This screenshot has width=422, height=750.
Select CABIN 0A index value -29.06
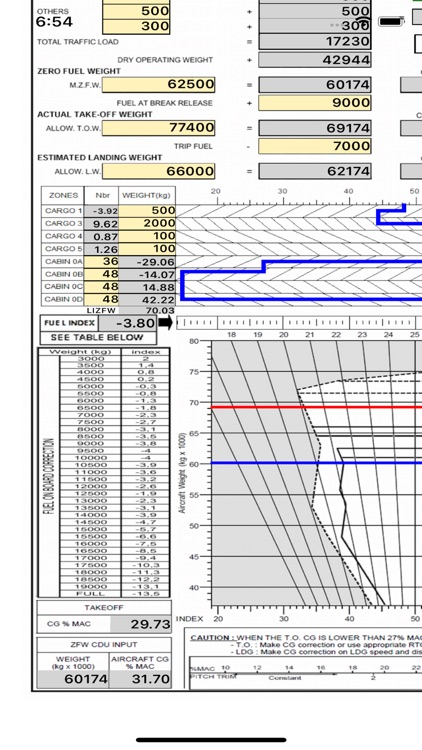pos(147,262)
